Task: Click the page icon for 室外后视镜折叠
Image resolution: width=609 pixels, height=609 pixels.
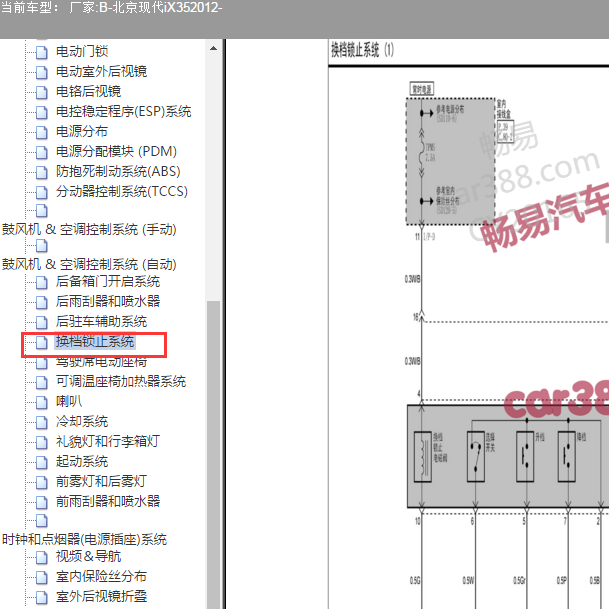Action: coord(42,598)
